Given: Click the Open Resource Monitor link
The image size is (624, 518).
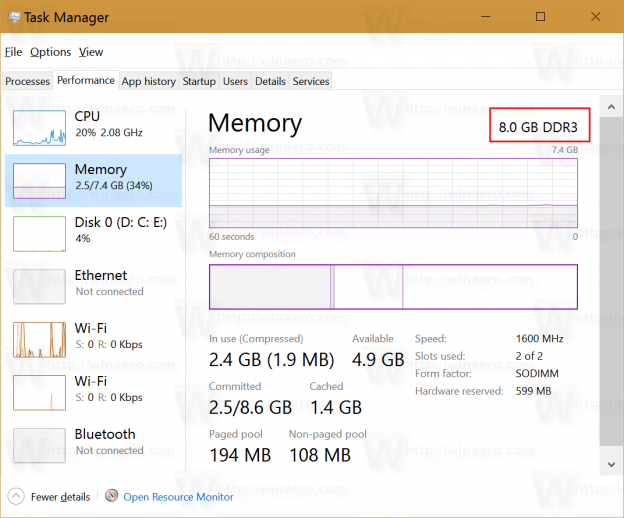Looking at the screenshot, I should pyautogui.click(x=178, y=497).
